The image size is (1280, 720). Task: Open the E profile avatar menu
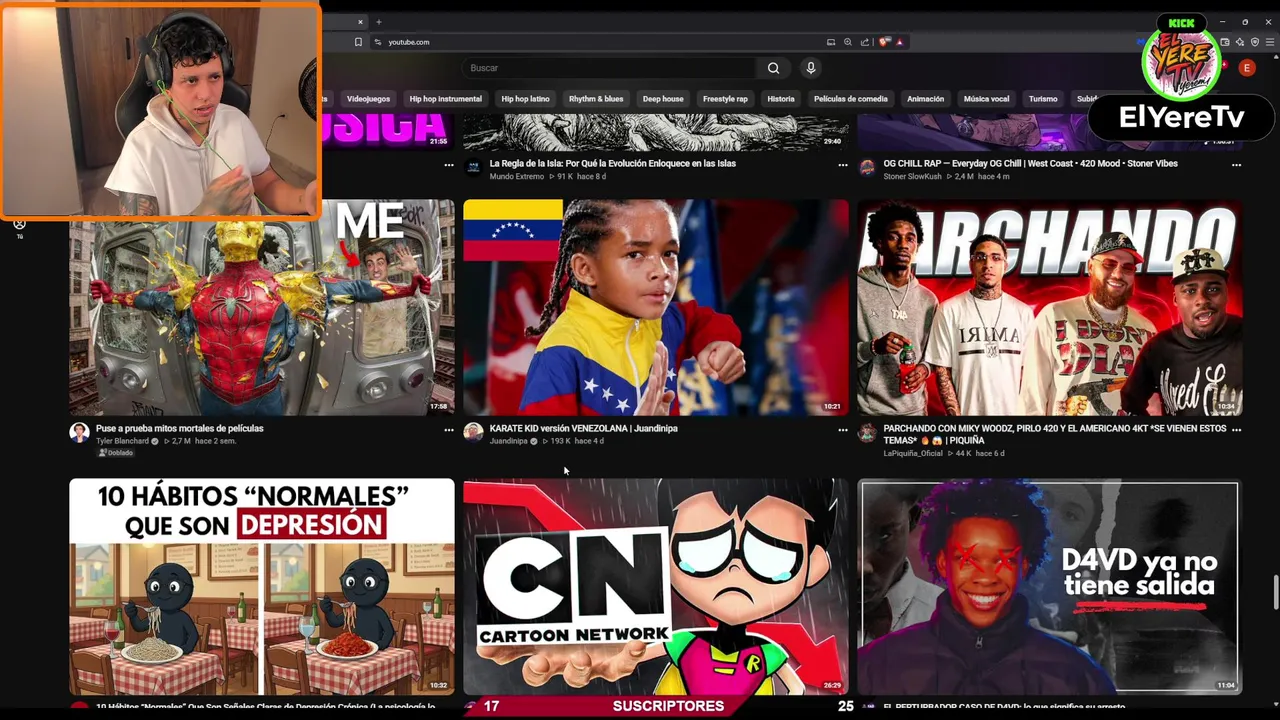point(1246,68)
